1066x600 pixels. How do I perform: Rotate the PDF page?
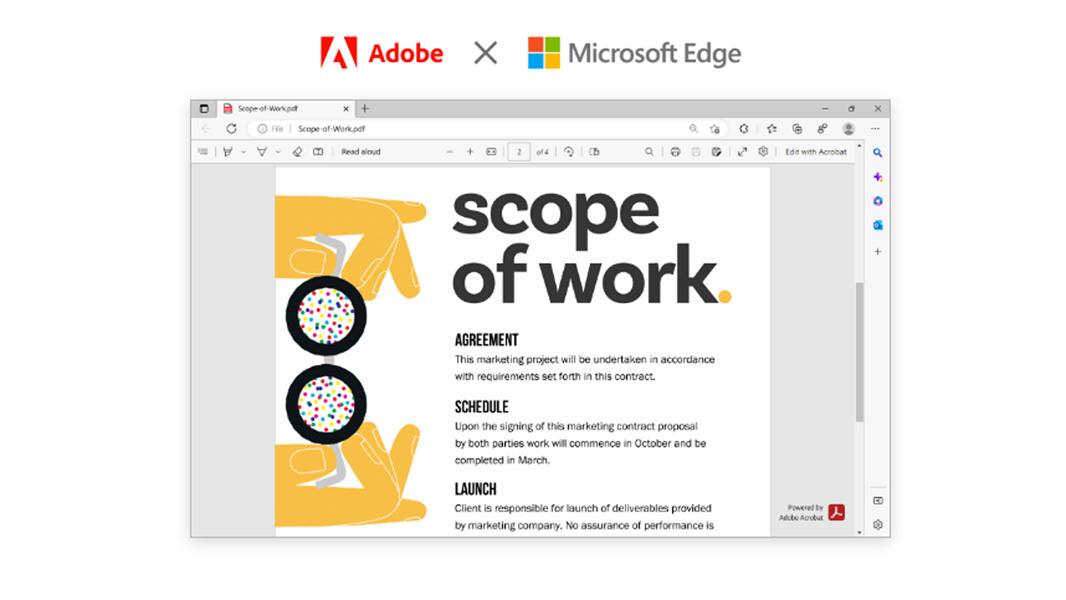point(568,152)
